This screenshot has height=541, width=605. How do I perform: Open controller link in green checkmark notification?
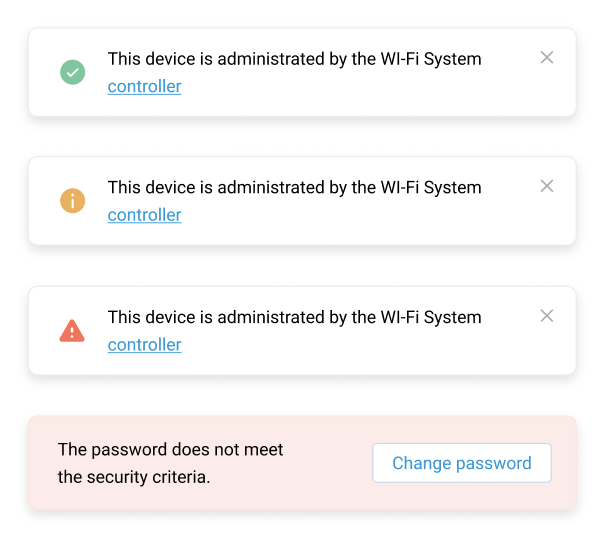pyautogui.click(x=144, y=87)
